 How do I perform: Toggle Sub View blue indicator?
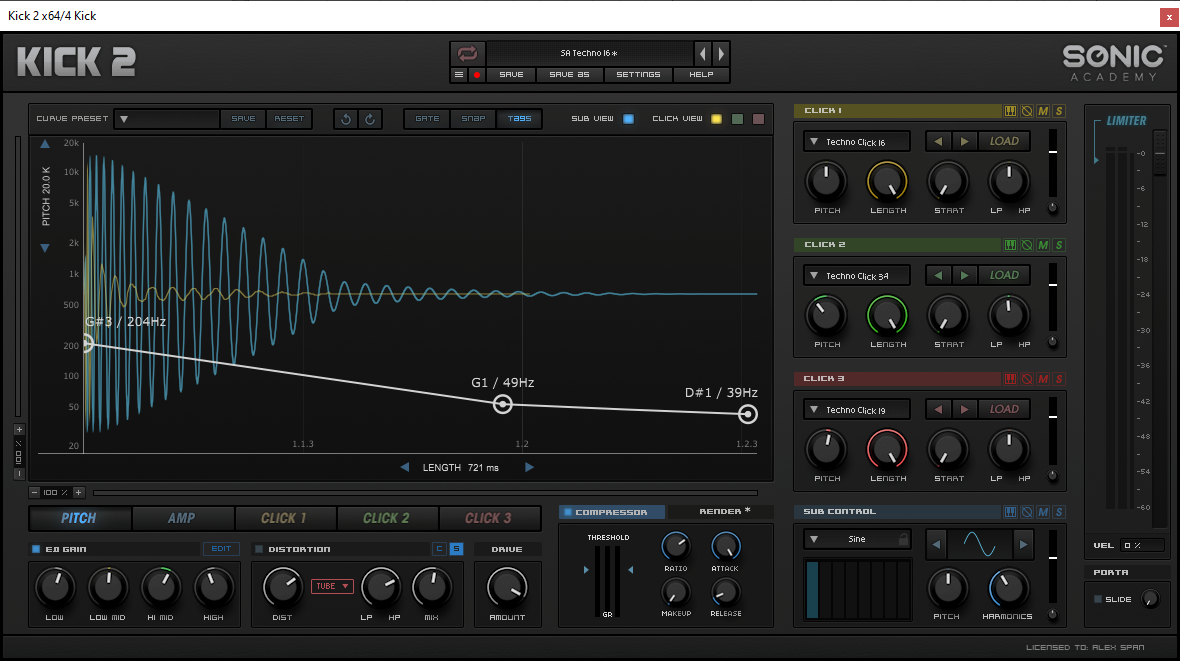point(628,119)
